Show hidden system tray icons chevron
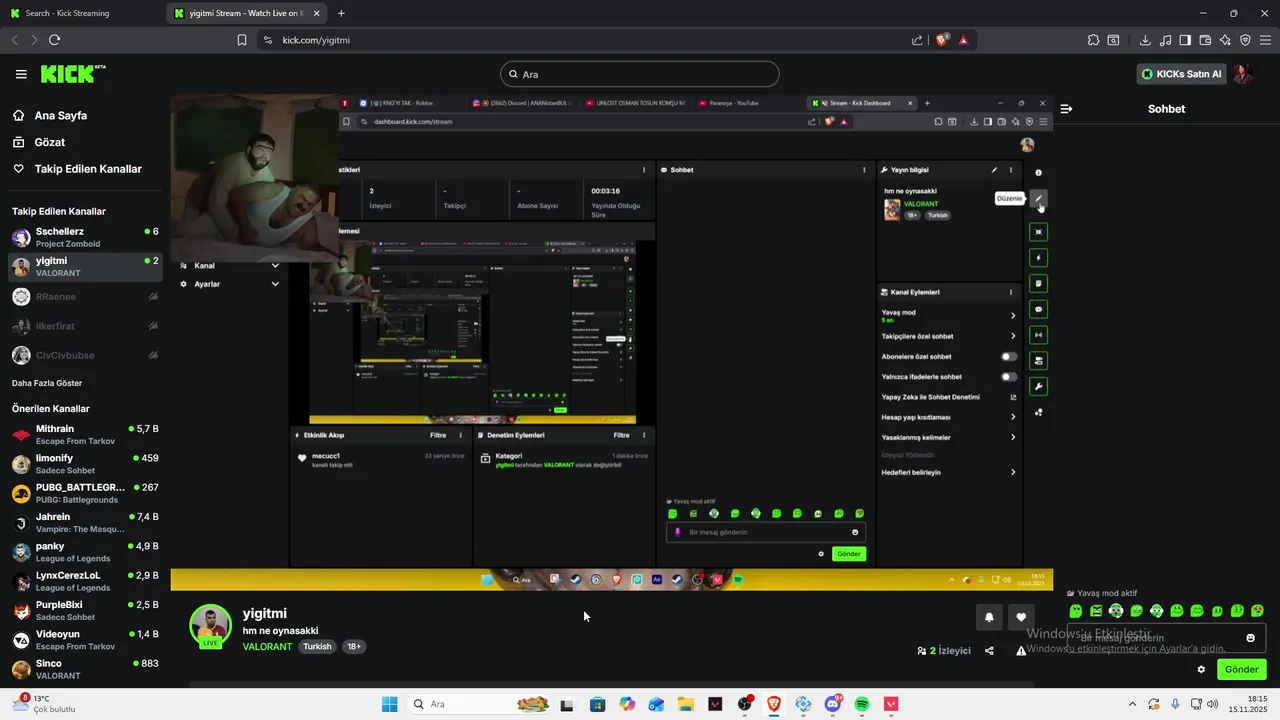This screenshot has width=1280, height=720. tap(1132, 704)
